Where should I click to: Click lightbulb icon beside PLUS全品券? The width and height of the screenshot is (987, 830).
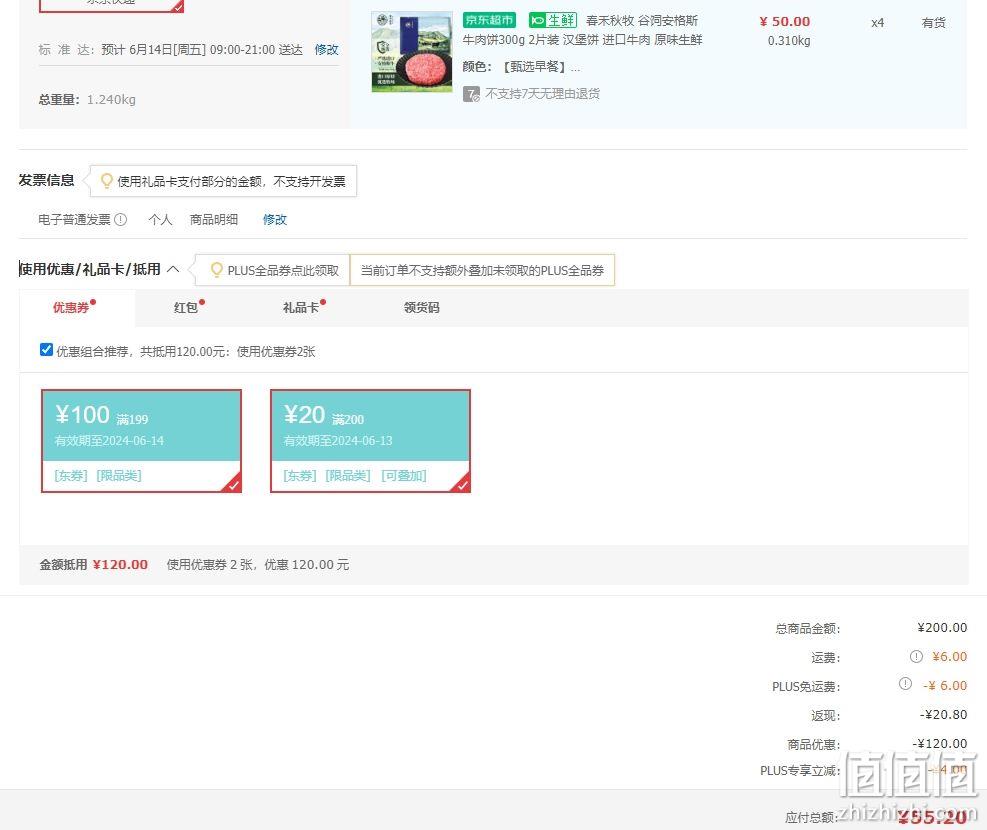217,270
